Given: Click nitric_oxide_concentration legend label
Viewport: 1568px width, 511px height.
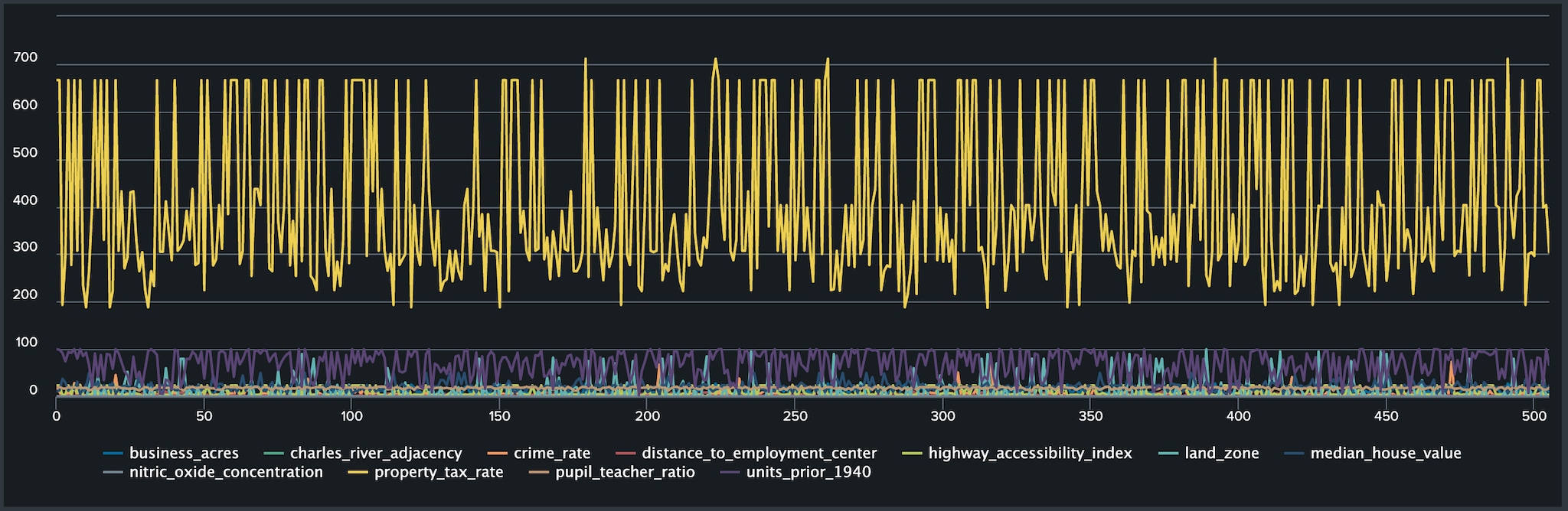Looking at the screenshot, I should [226, 472].
